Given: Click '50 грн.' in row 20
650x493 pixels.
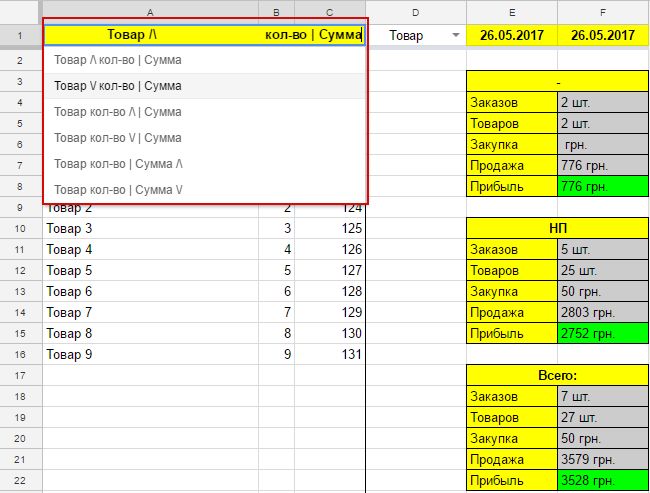Looking at the screenshot, I should 603,438.
